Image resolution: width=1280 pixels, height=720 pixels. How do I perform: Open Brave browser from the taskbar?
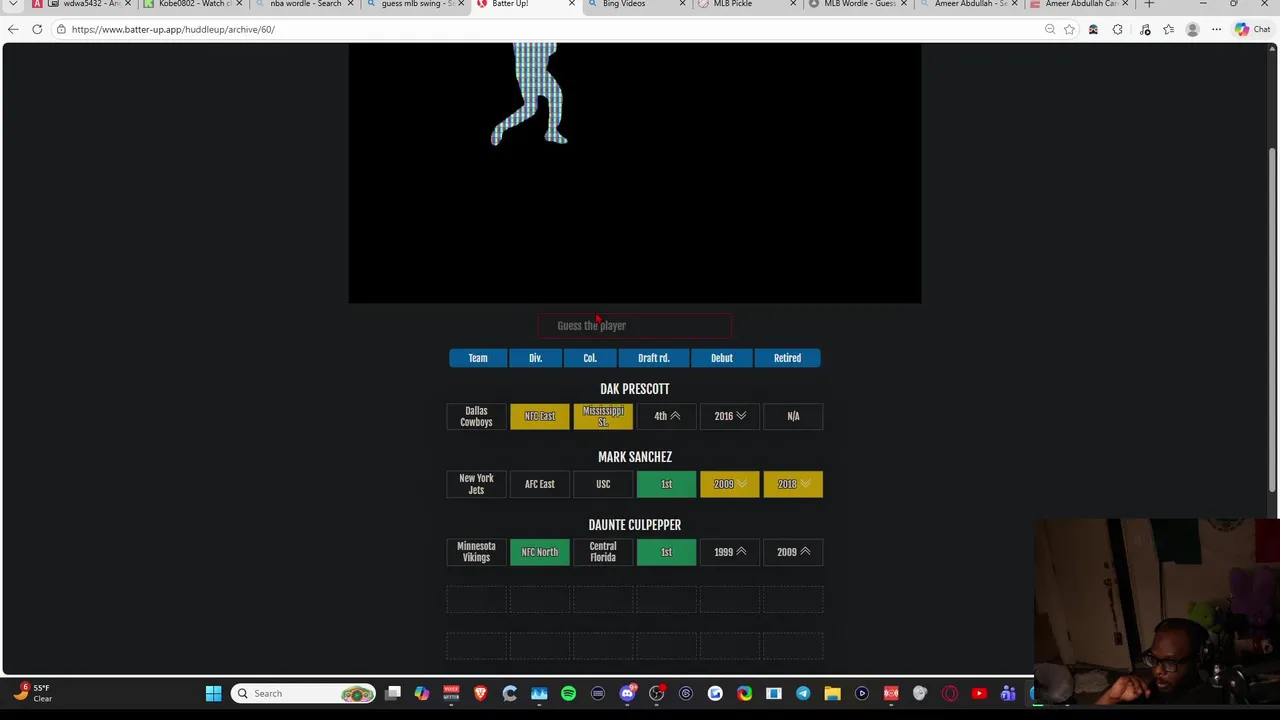coord(480,693)
